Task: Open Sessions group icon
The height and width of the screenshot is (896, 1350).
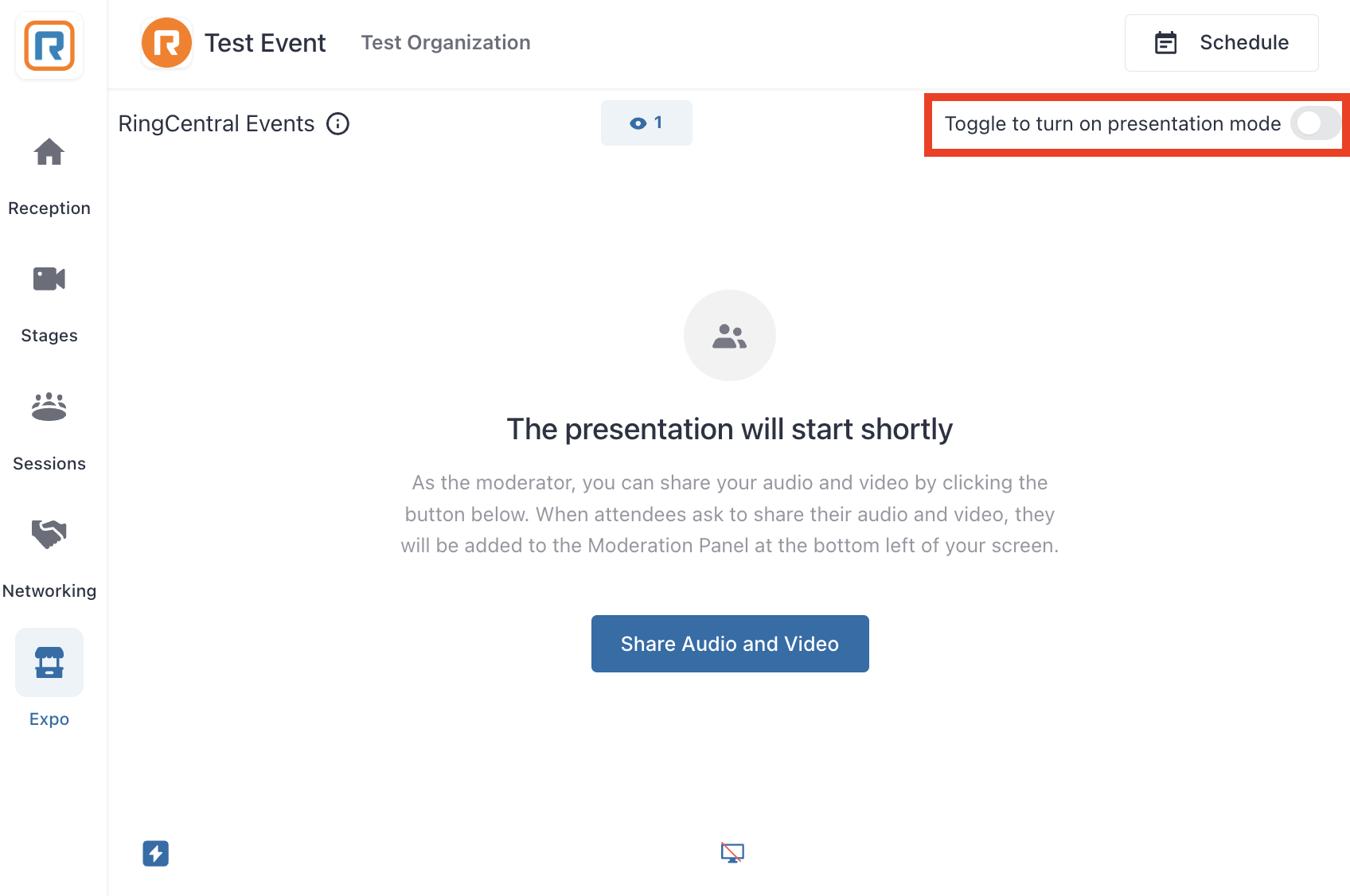Action: (49, 407)
